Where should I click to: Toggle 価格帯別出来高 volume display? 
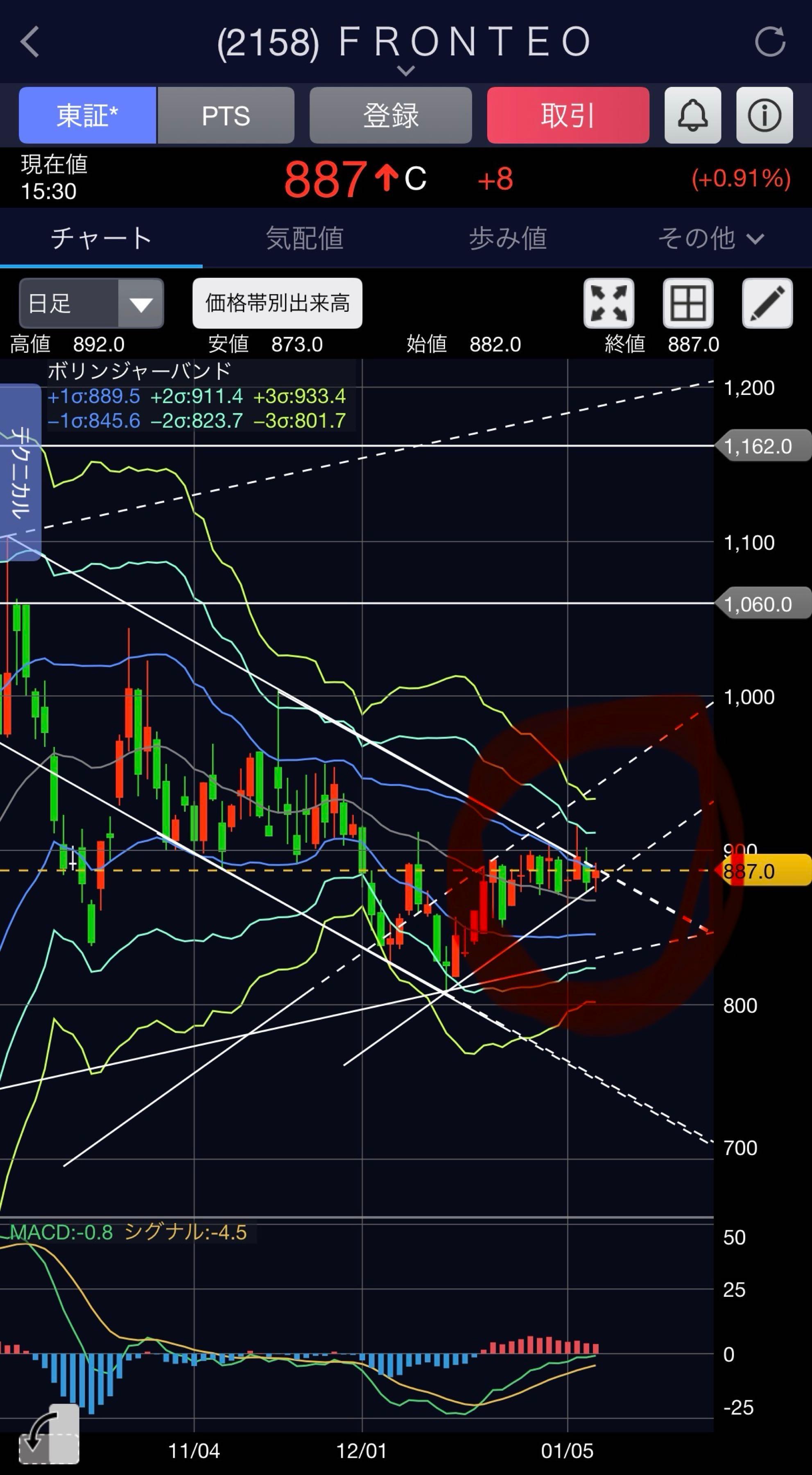(277, 303)
